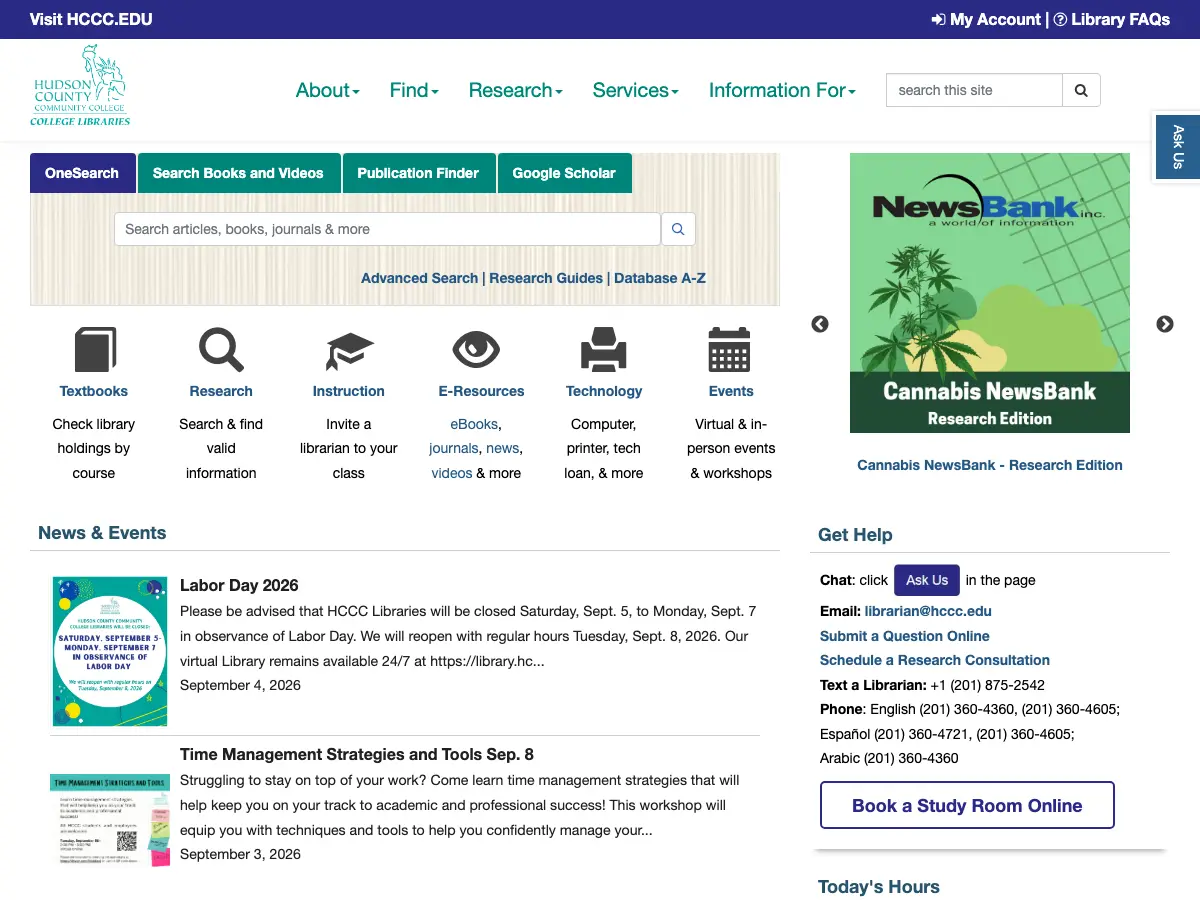Click the Events calendar icon
This screenshot has width=1200, height=900.
(x=729, y=349)
